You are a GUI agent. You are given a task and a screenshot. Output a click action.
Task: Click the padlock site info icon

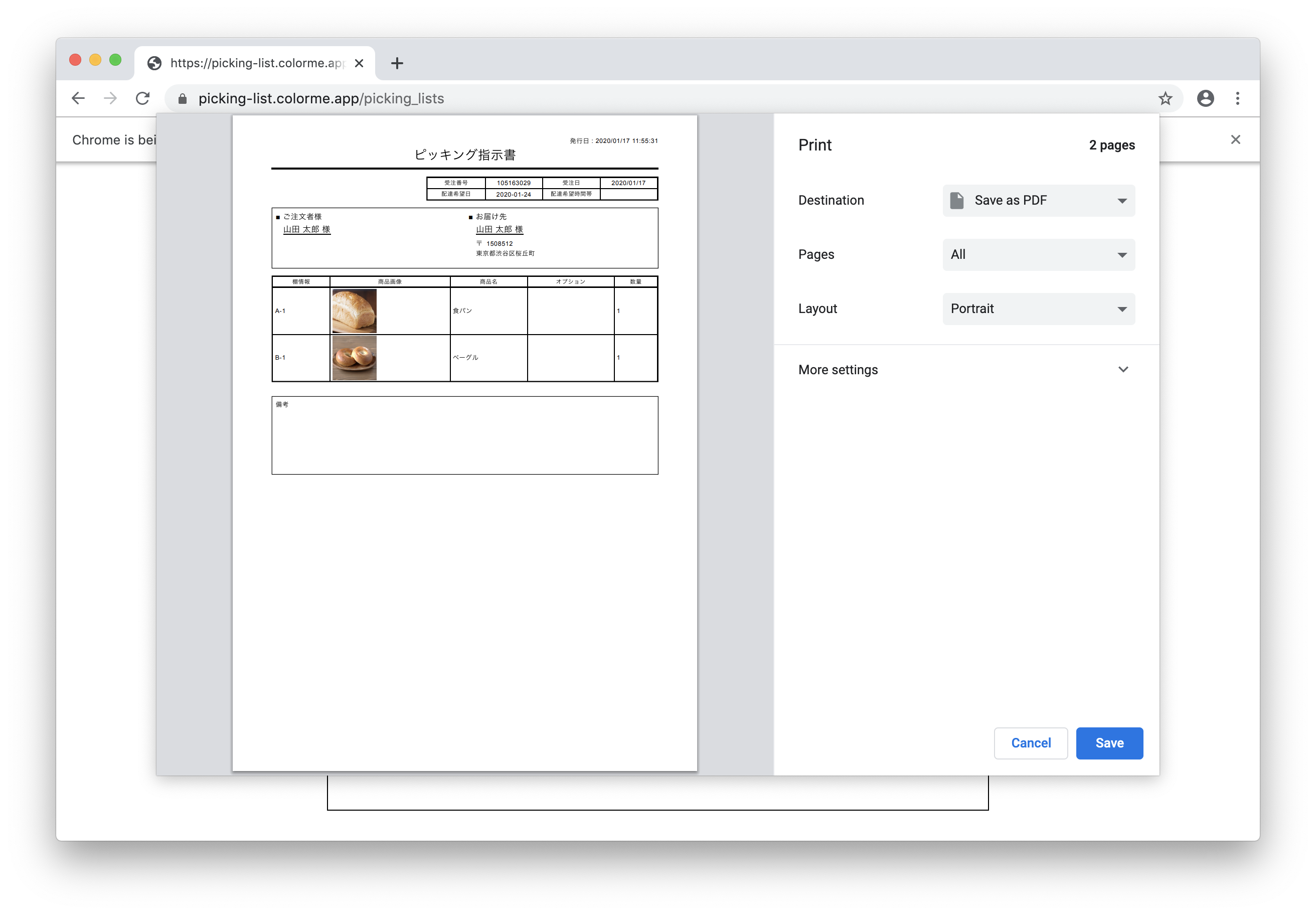click(x=182, y=99)
